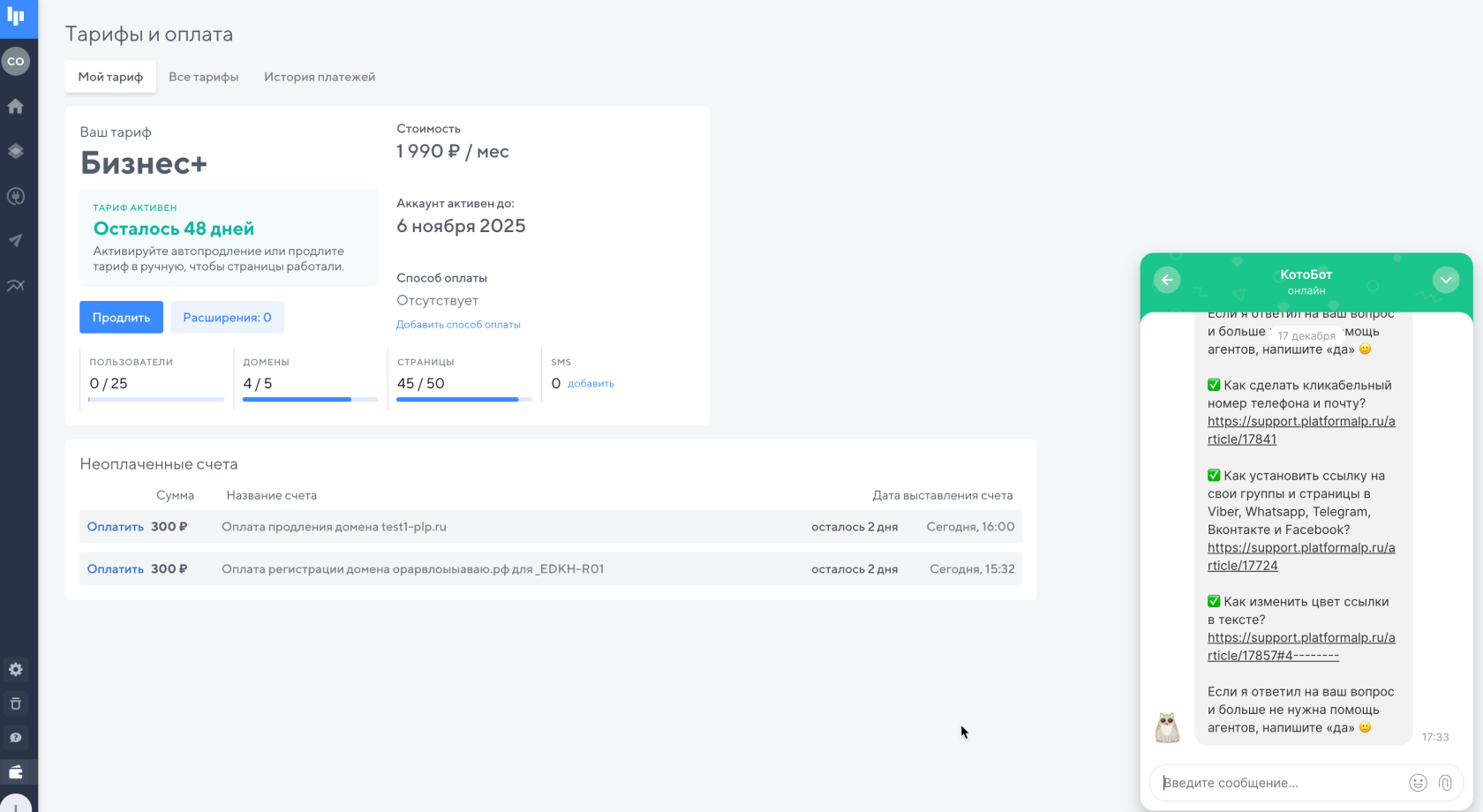
Task: Pay the оралвлоыыаваю.рф domain registration invoice
Action: click(x=115, y=569)
